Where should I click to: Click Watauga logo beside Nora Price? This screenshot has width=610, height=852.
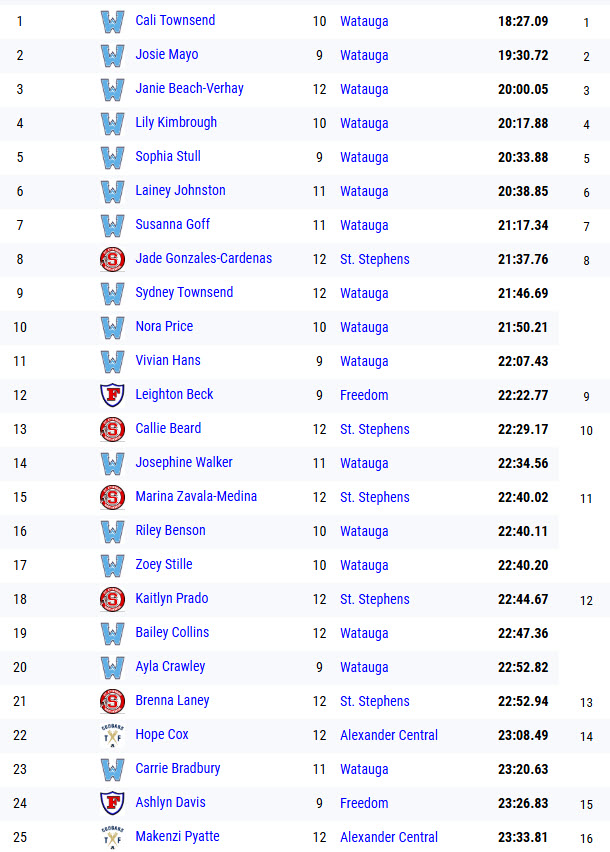pos(112,327)
